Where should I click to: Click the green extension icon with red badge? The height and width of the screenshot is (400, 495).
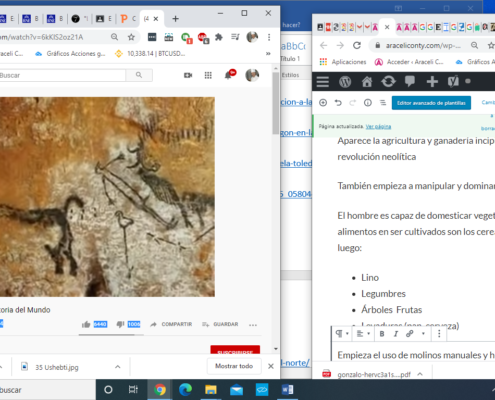point(186,38)
